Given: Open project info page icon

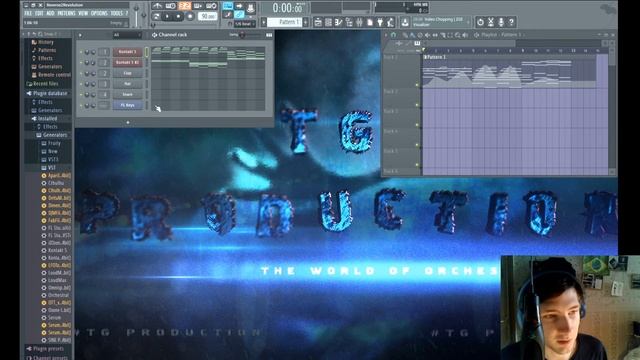Looking at the screenshot, I should tap(370, 22).
